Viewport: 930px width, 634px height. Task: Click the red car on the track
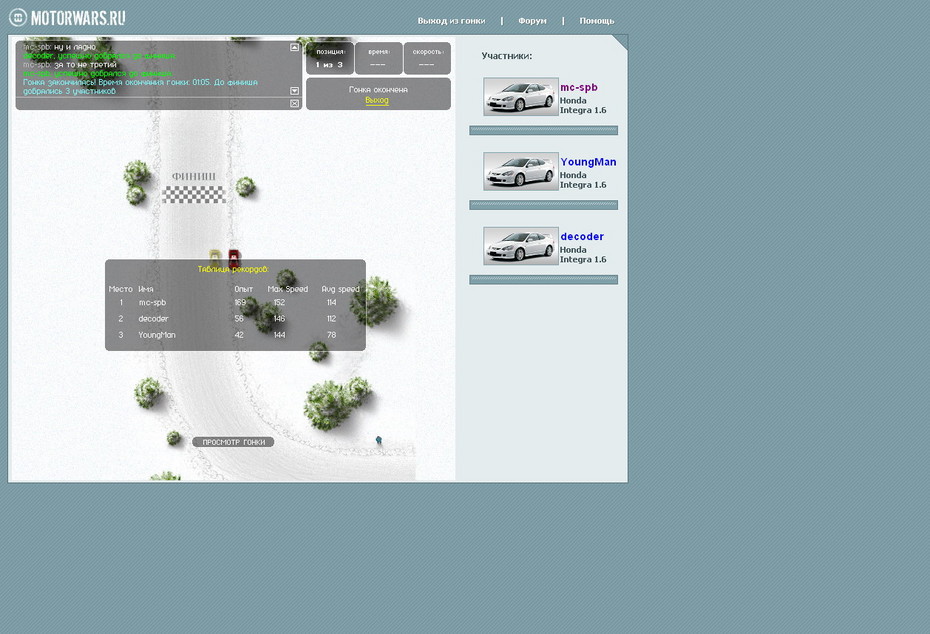pyautogui.click(x=234, y=258)
